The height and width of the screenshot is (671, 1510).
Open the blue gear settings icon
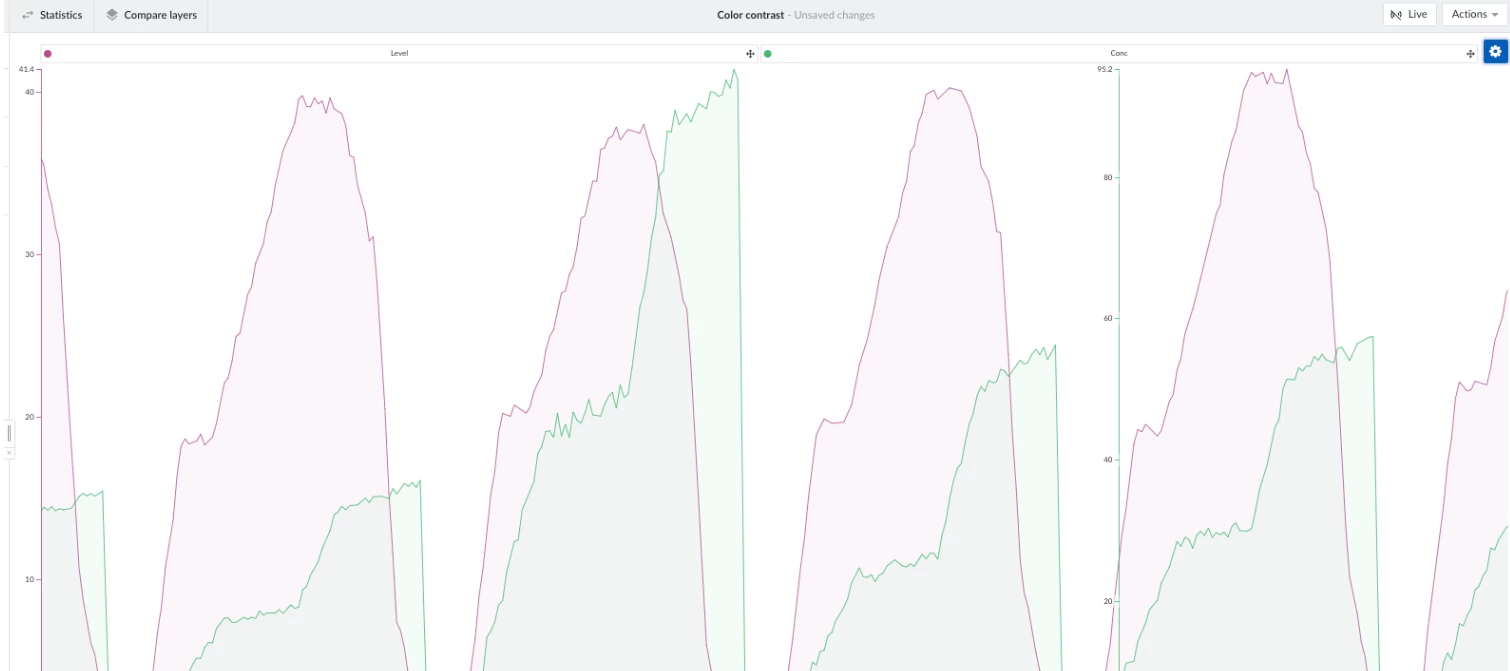1495,51
